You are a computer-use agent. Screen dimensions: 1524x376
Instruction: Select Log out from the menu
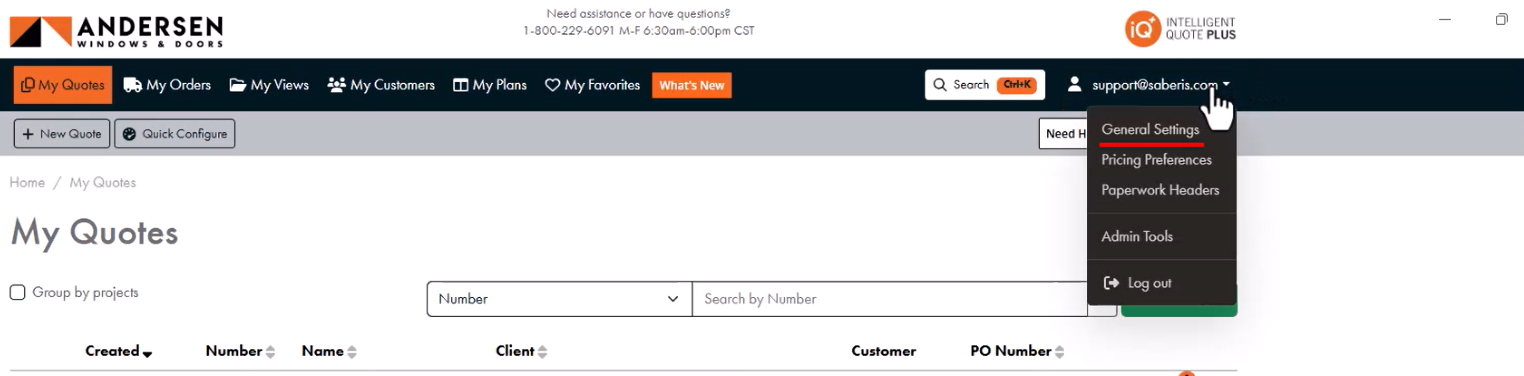coord(1137,283)
